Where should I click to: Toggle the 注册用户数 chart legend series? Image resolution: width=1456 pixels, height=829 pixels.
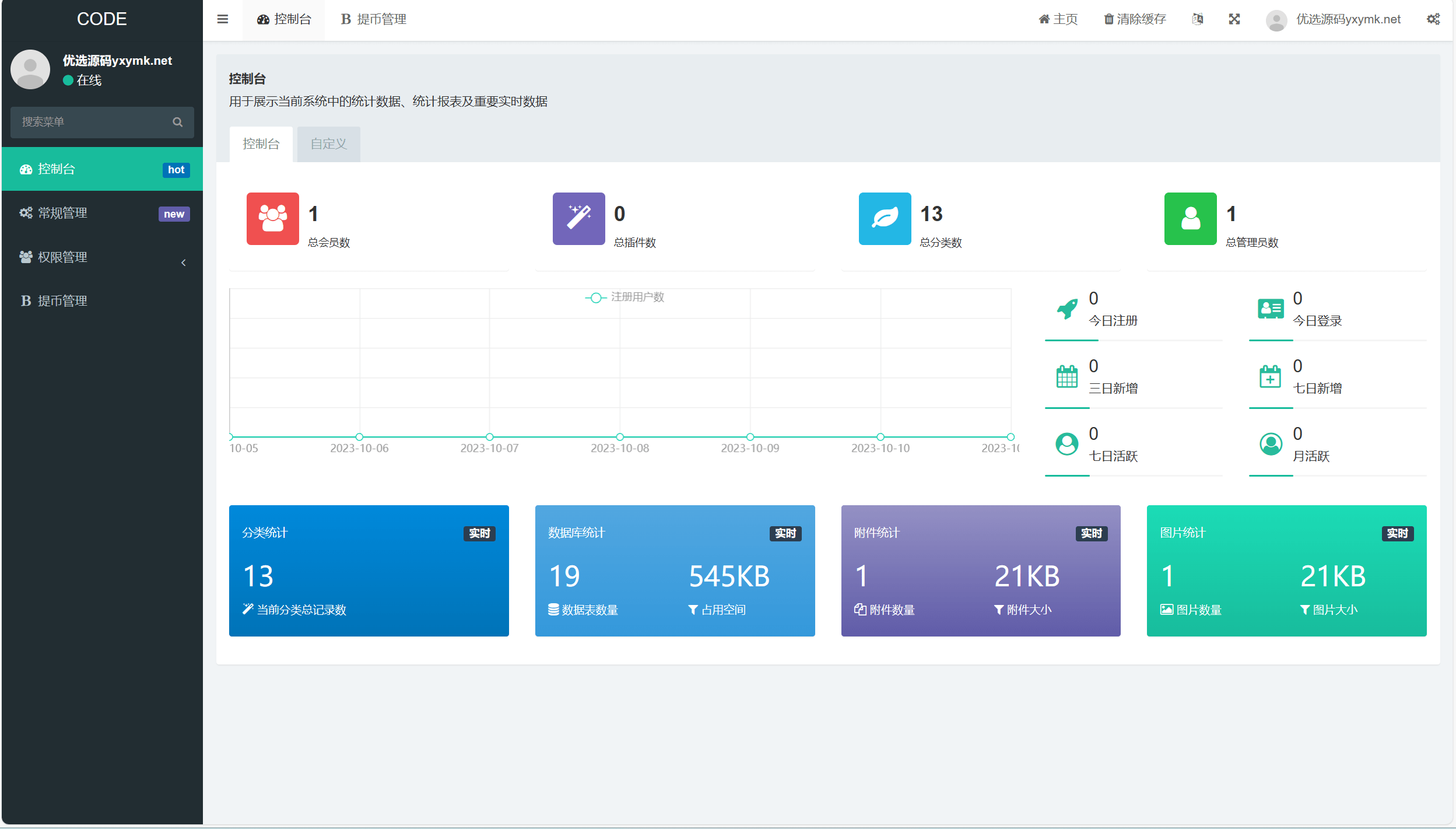pyautogui.click(x=624, y=298)
